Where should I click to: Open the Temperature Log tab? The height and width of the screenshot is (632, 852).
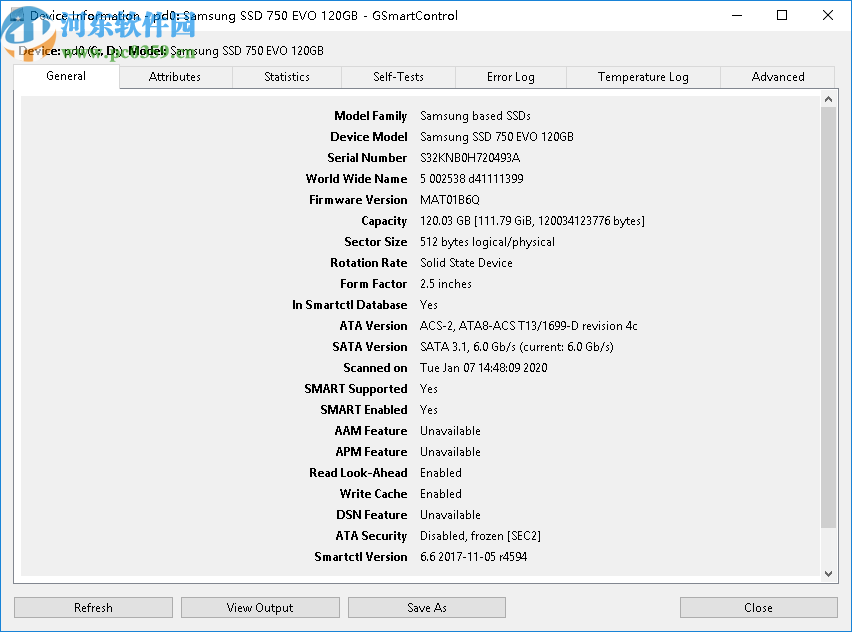pos(643,77)
